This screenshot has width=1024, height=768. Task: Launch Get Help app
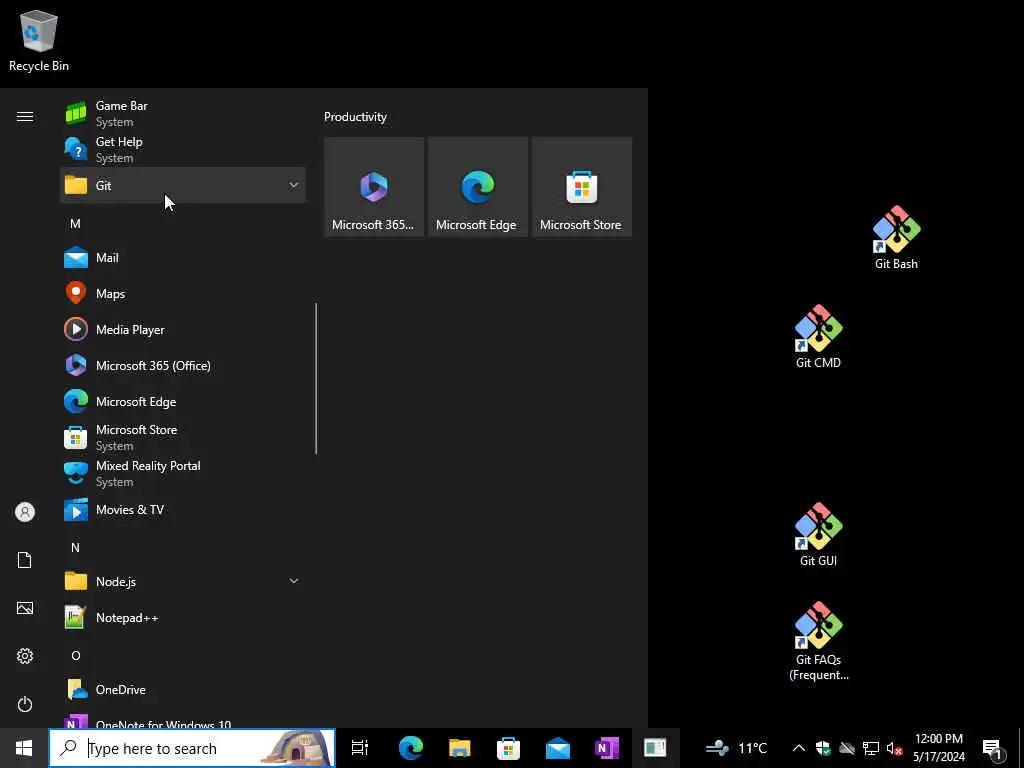[183, 150]
